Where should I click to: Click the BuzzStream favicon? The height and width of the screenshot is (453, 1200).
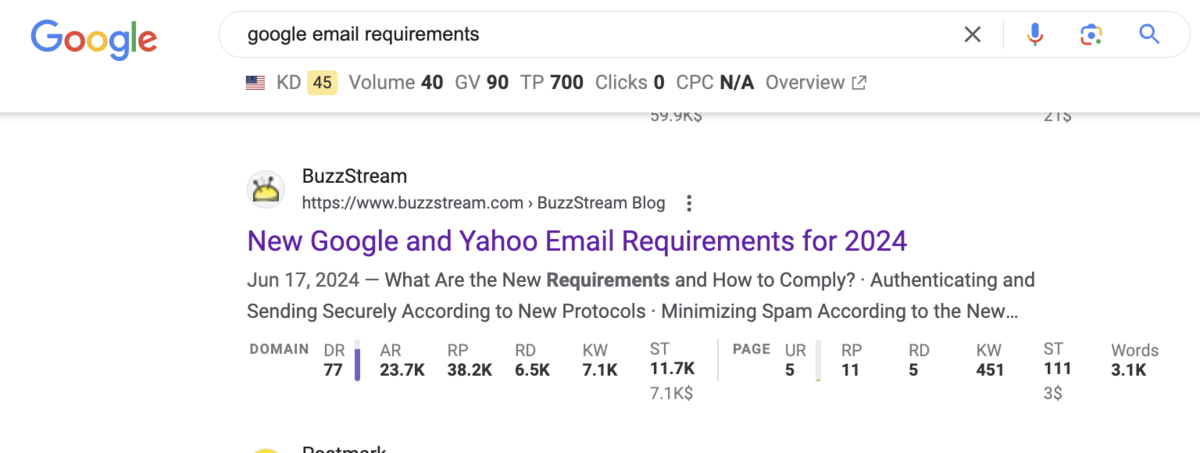click(x=265, y=189)
